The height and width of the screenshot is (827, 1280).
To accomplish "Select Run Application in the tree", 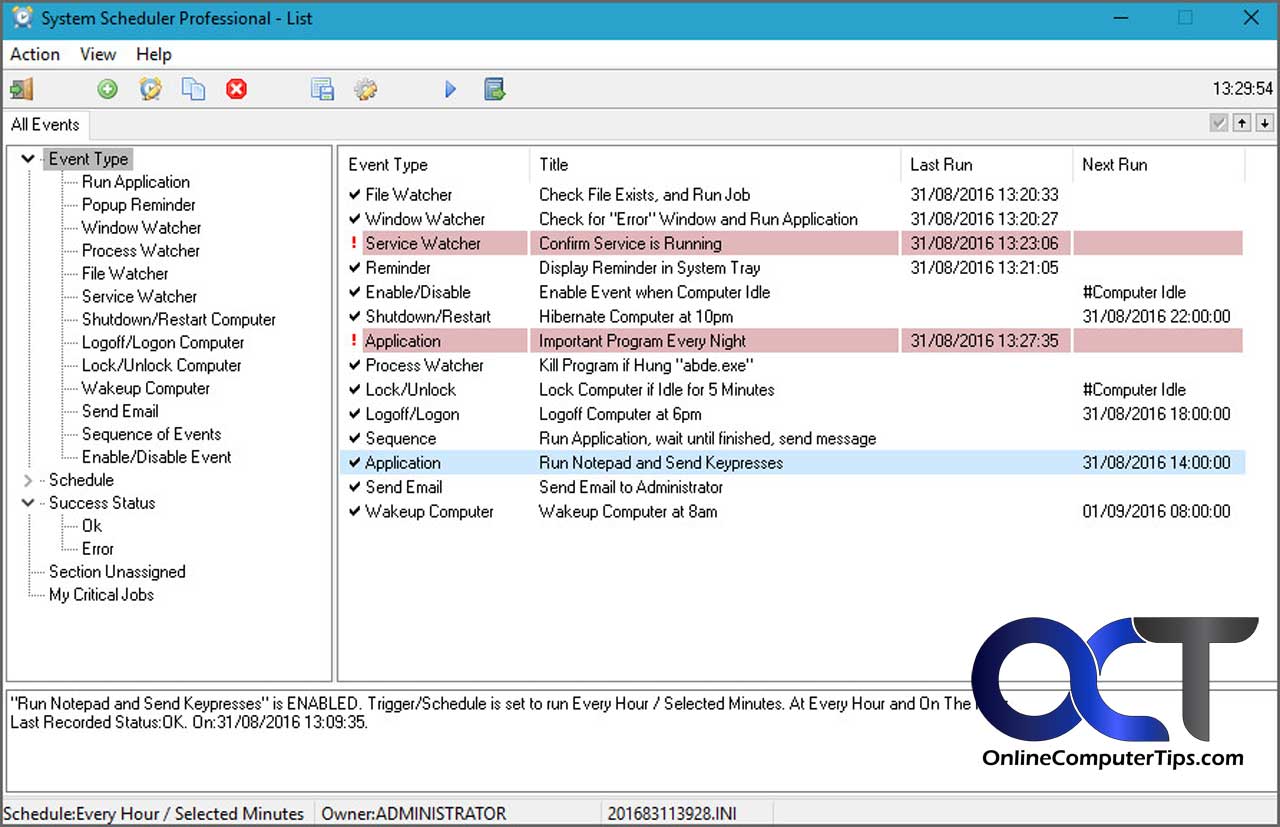I will (x=136, y=182).
